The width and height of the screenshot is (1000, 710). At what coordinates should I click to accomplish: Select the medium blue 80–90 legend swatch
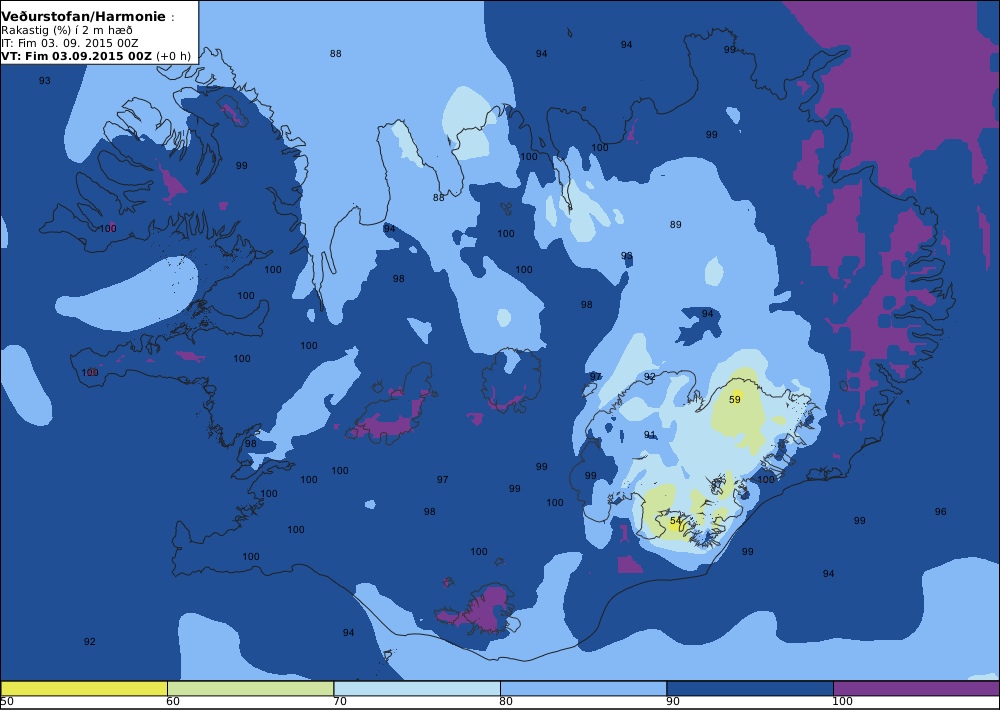click(584, 688)
